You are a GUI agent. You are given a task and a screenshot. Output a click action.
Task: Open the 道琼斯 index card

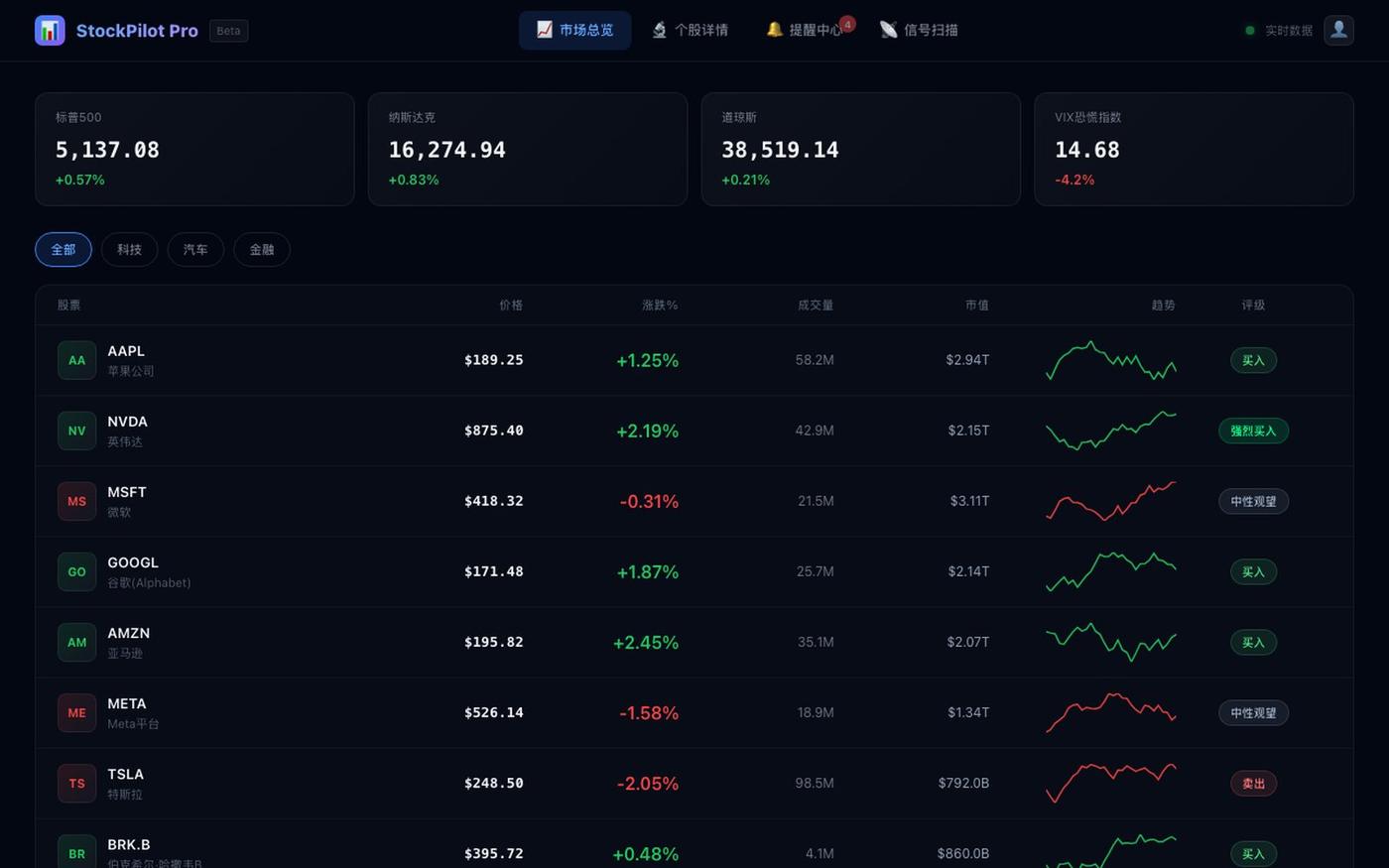pyautogui.click(x=861, y=149)
